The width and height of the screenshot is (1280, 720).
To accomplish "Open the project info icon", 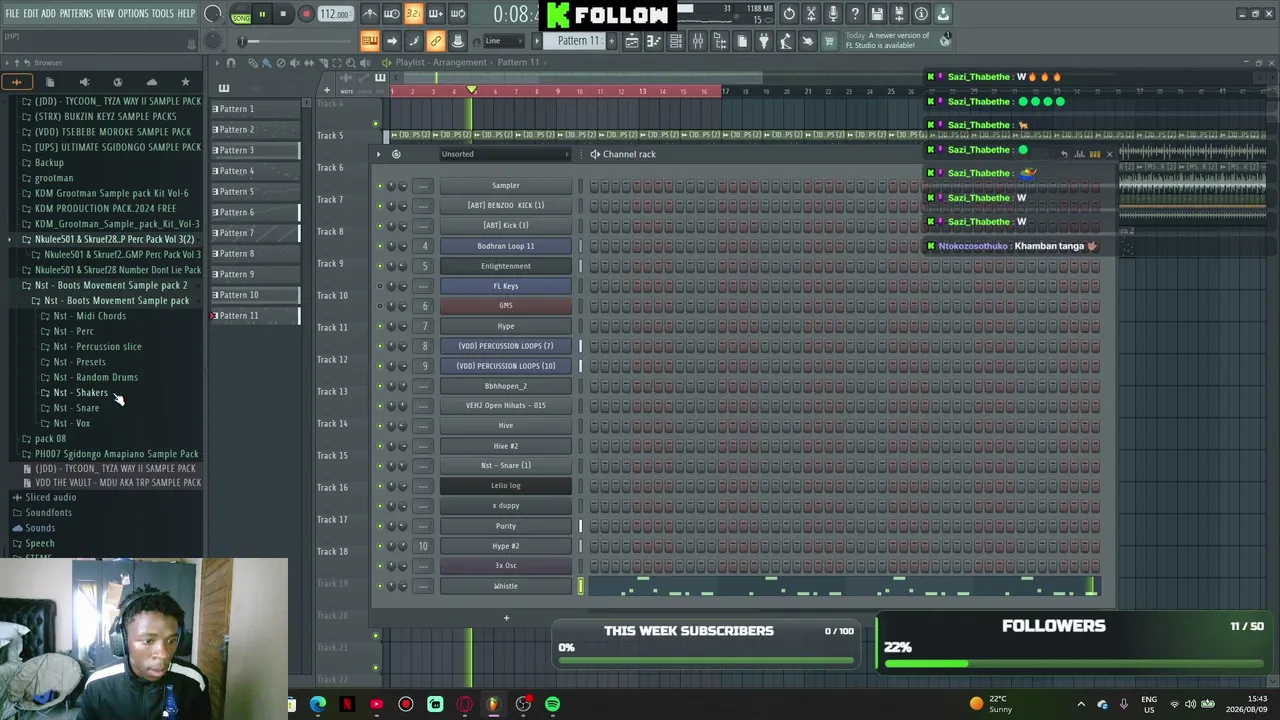I will tap(921, 14).
